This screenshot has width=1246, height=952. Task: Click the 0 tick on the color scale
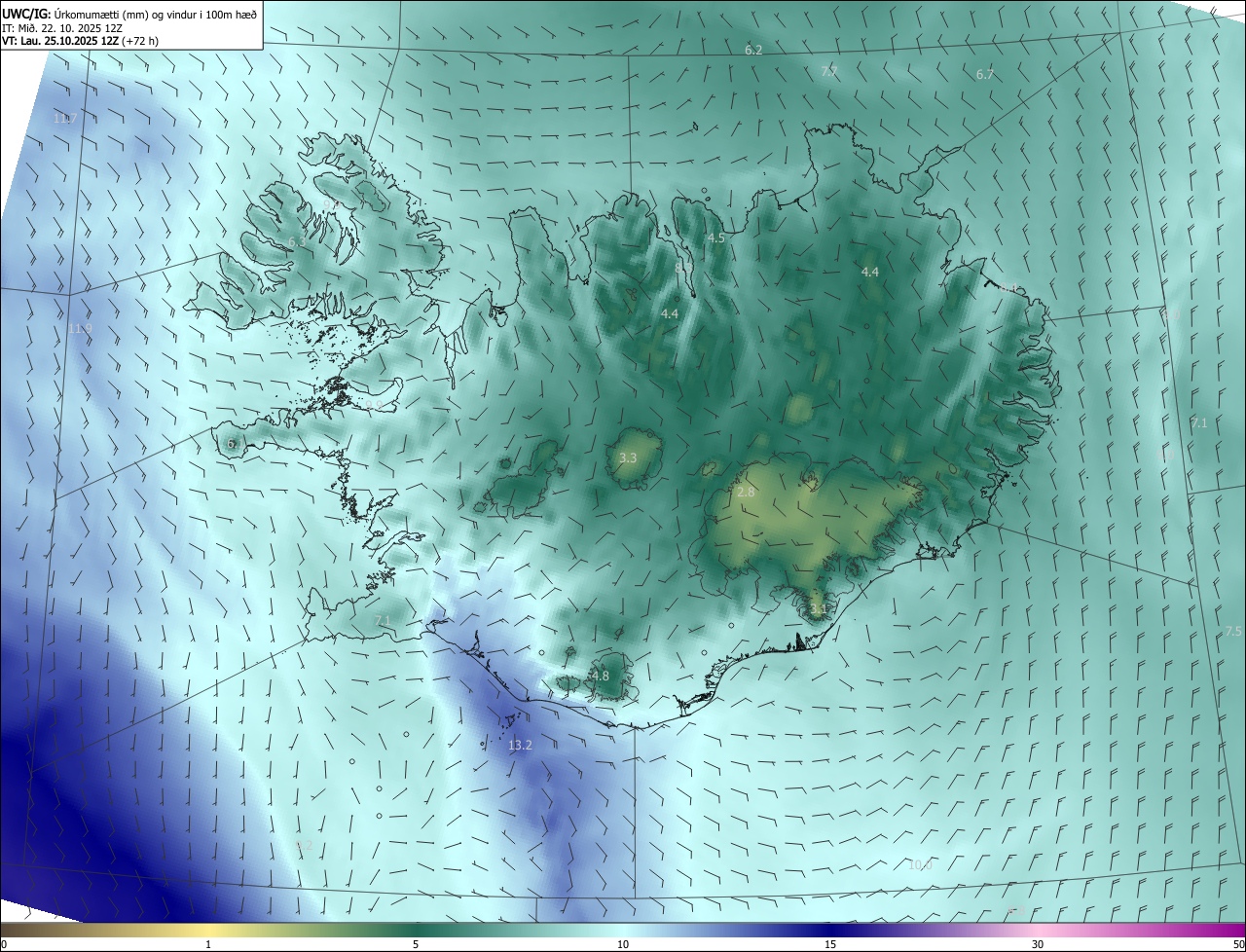coord(4,944)
